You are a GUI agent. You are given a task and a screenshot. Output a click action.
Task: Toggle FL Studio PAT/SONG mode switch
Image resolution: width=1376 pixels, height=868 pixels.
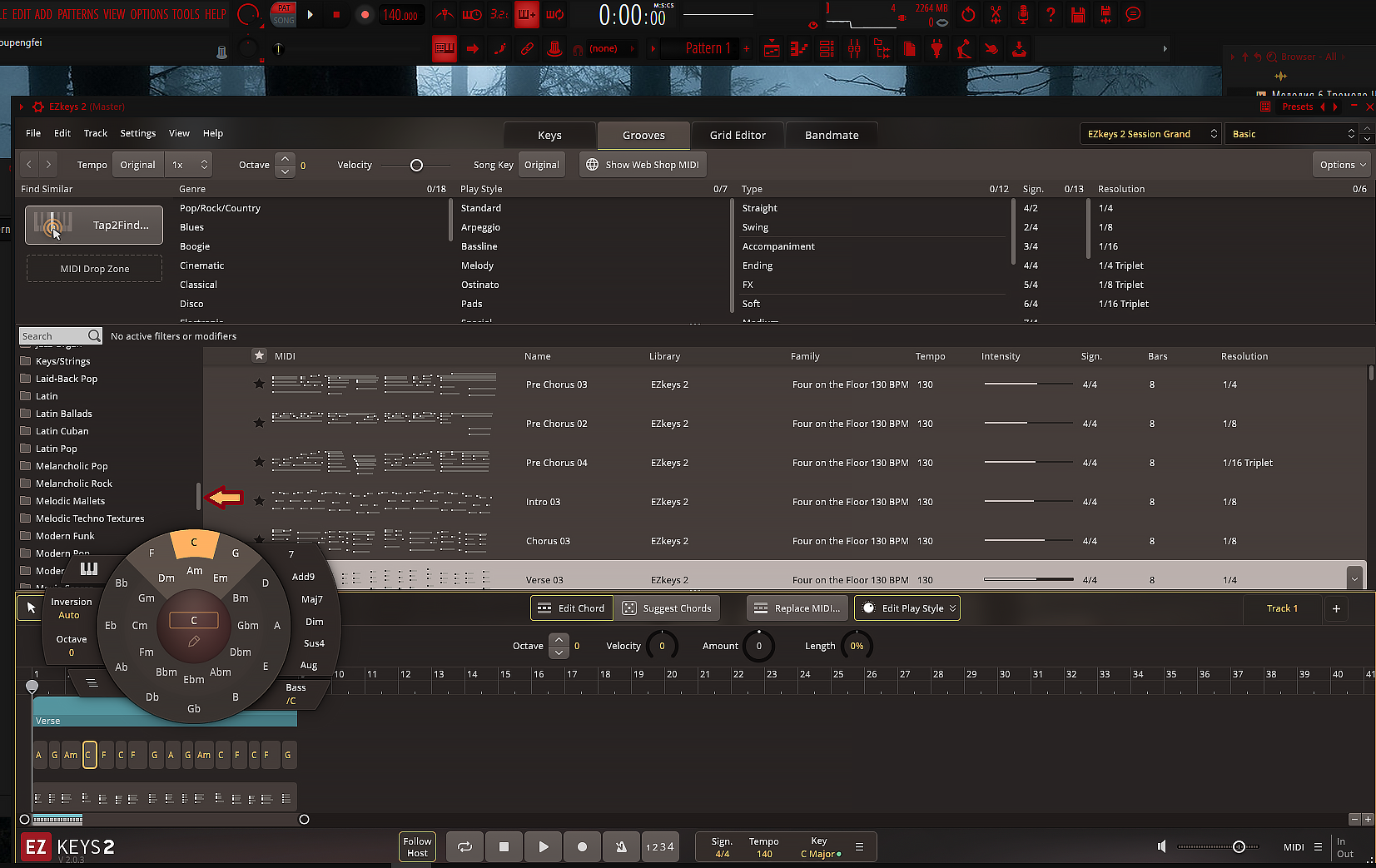coord(284,14)
